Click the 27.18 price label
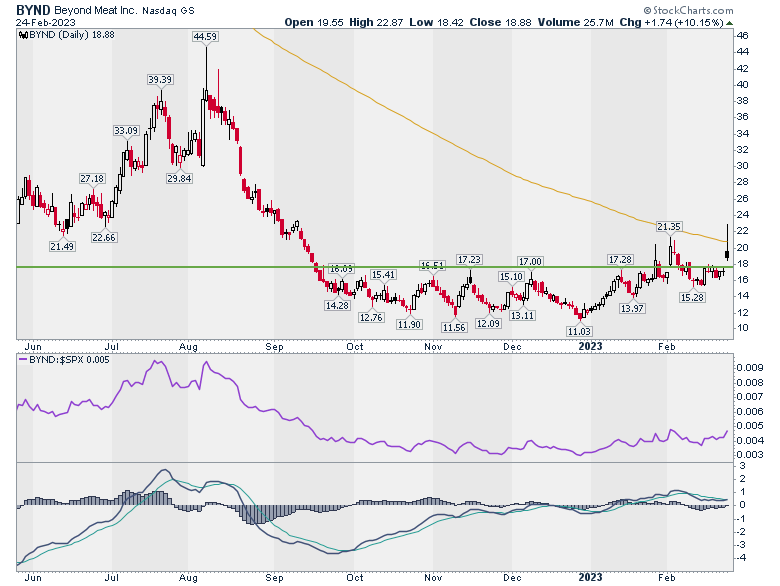Screen dimensions: 780x586 [x=92, y=179]
